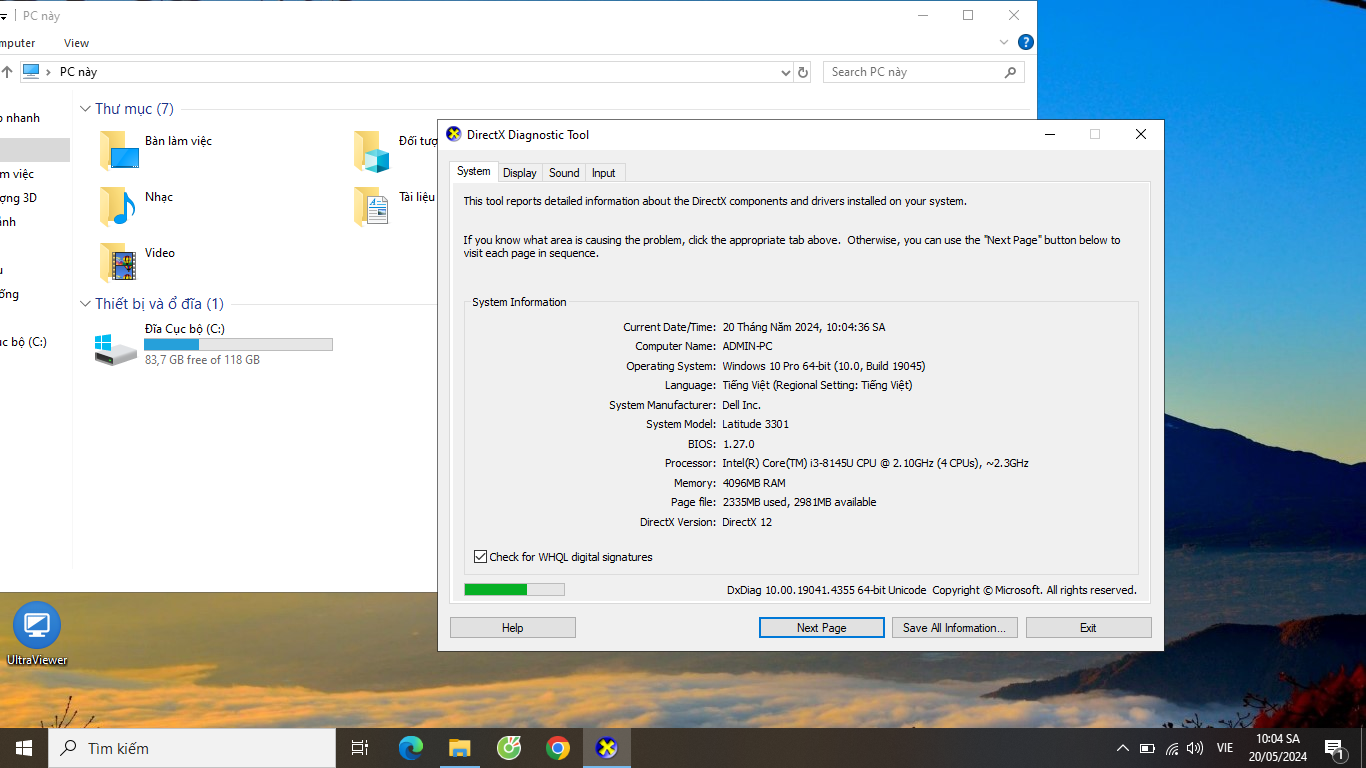
Task: Click the BIOS version 1.27.0 value
Action: pyautogui.click(x=738, y=444)
